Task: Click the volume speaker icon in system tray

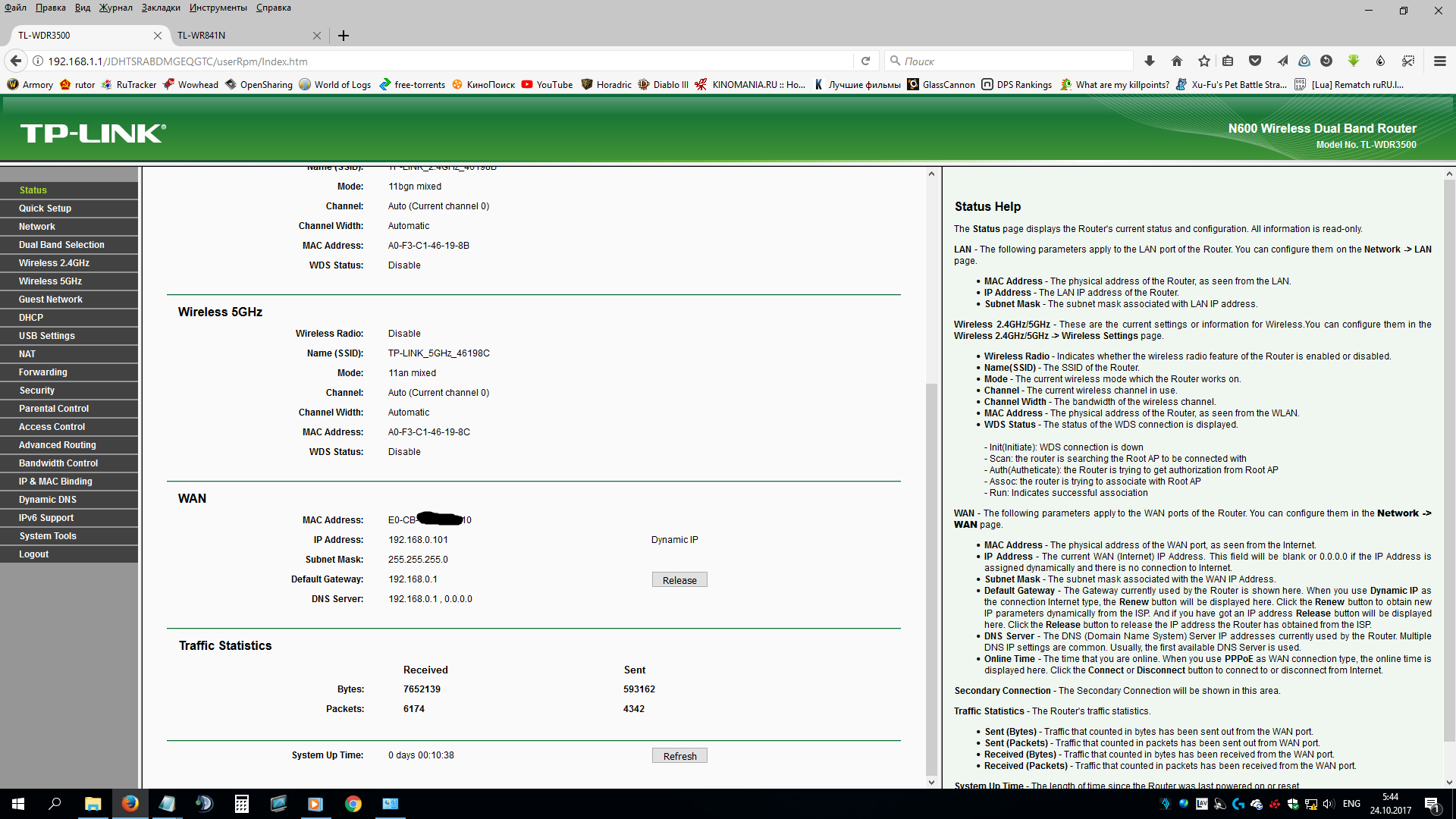Action: click(1329, 804)
